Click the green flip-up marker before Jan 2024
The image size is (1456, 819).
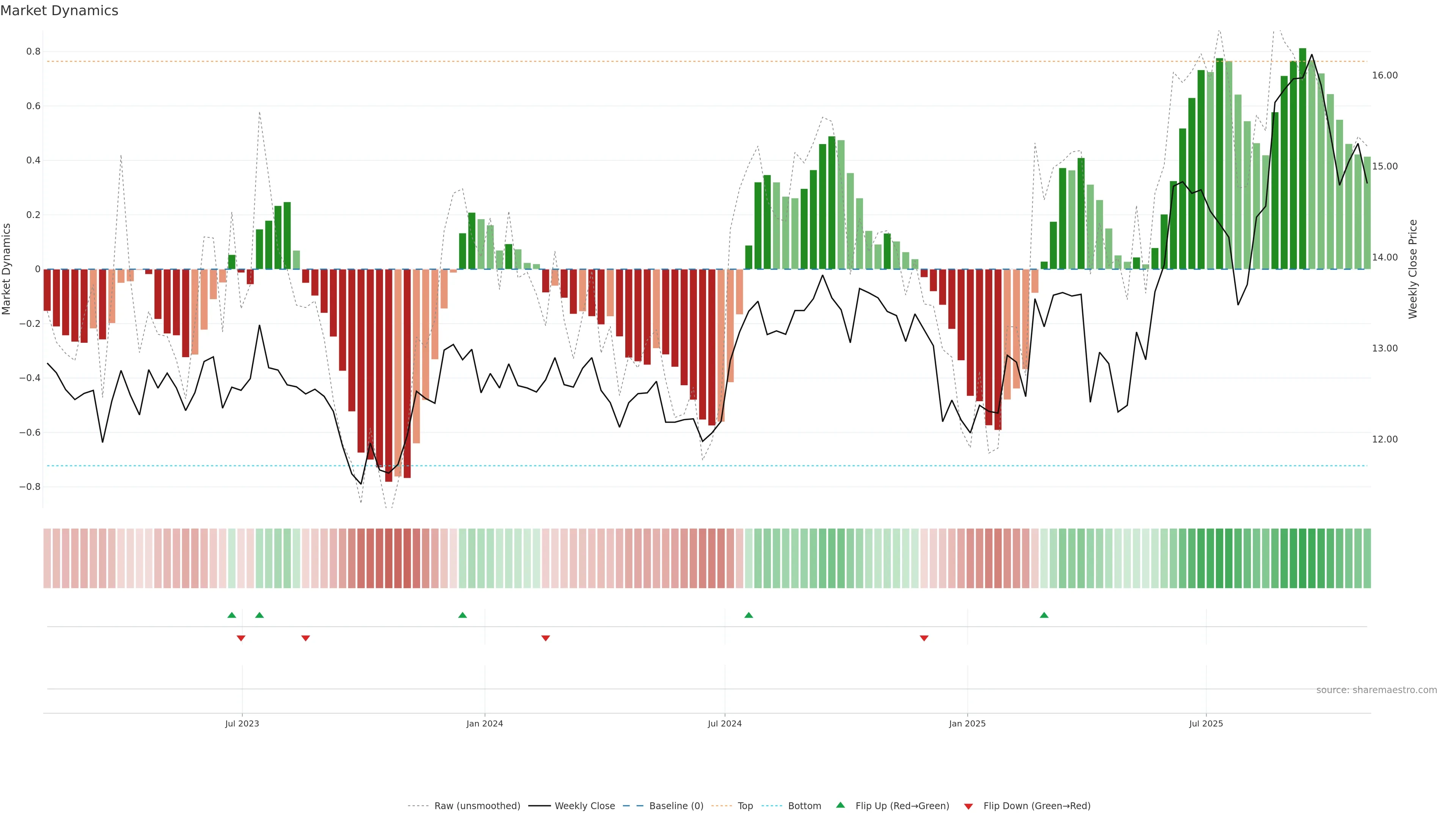(462, 615)
